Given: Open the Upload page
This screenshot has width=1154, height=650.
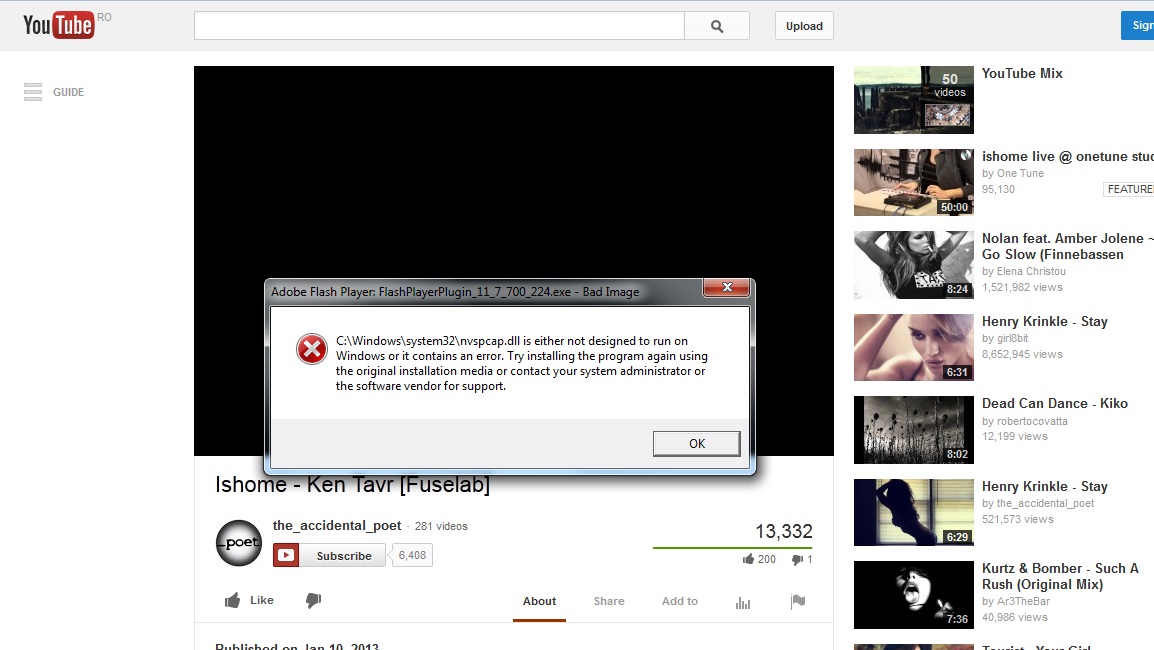Looking at the screenshot, I should [803, 26].
